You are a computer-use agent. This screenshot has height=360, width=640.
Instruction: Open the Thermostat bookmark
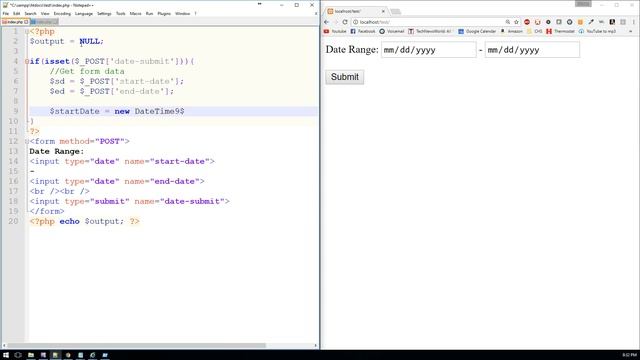(x=560, y=31)
